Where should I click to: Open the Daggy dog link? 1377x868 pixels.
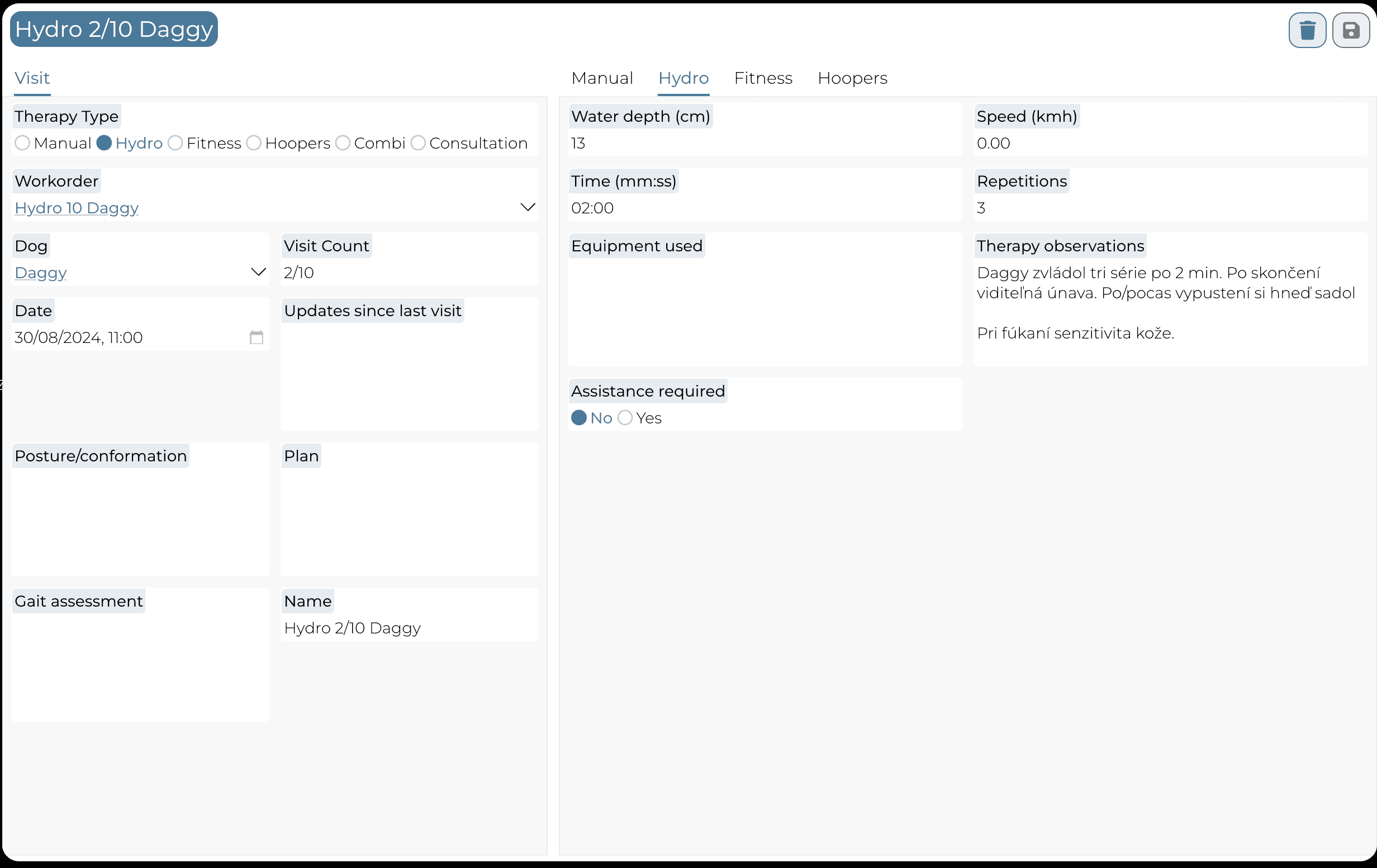point(41,273)
